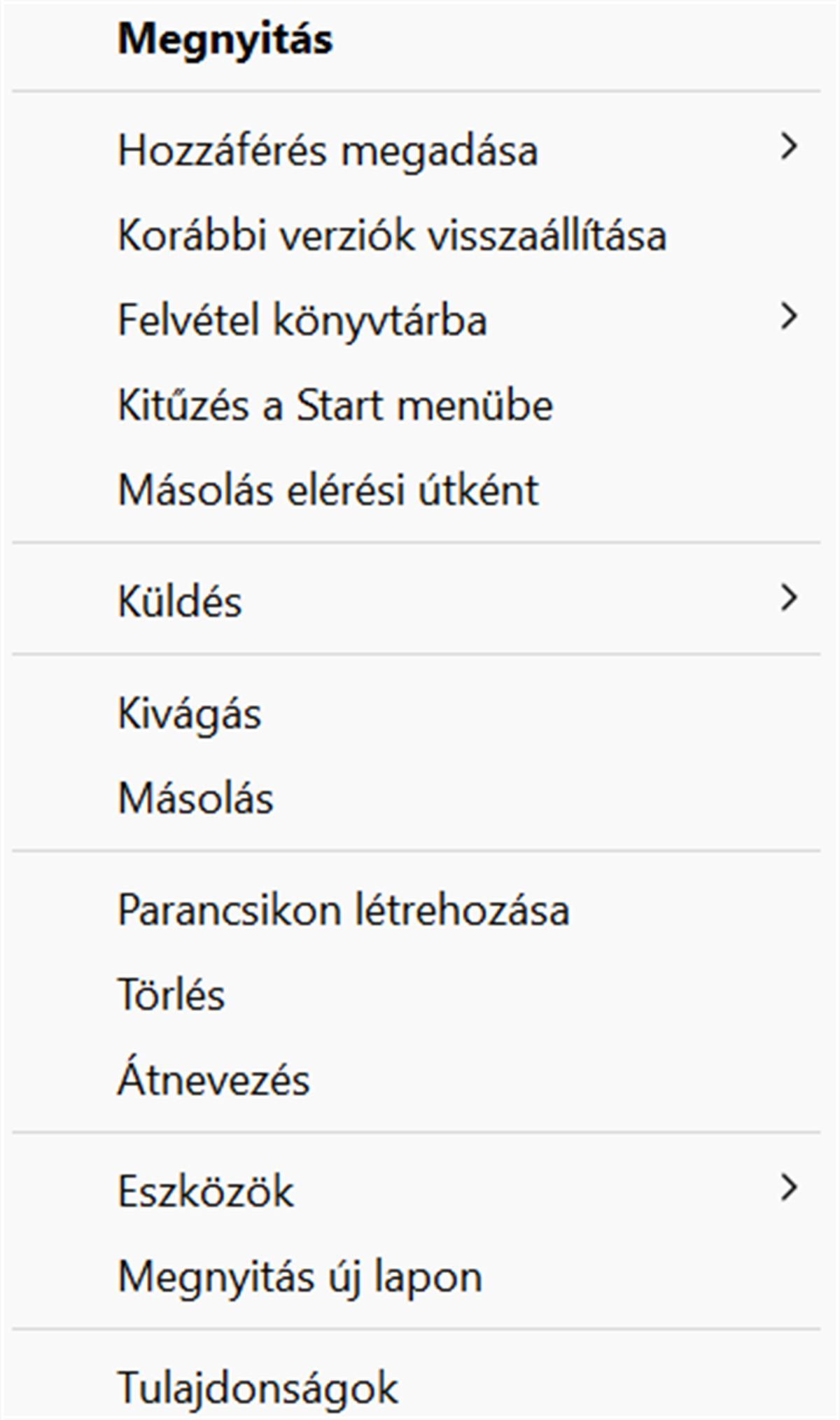Select Parancsikon létrehozása

tap(344, 910)
